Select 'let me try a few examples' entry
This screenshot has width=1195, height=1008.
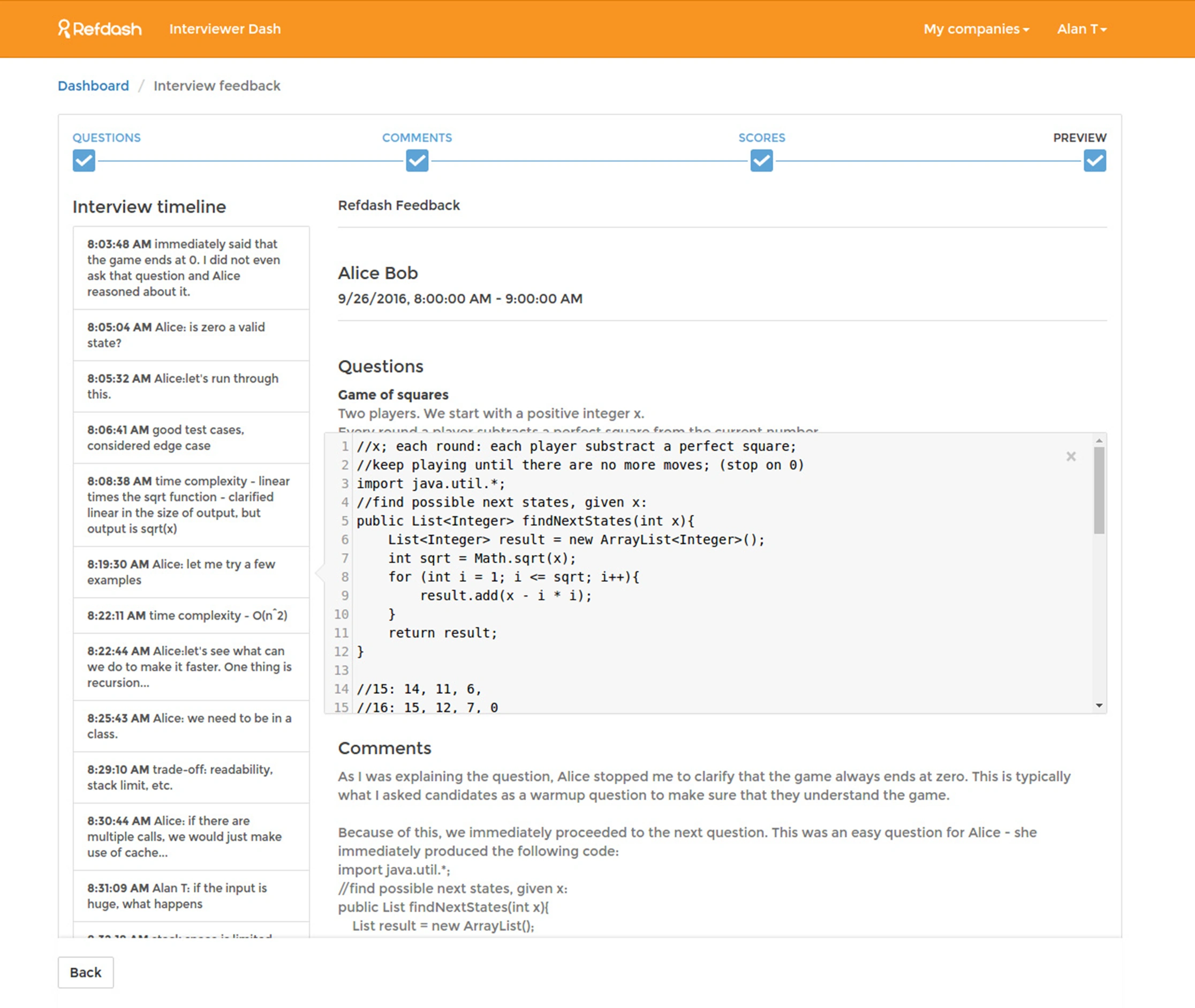click(192, 572)
